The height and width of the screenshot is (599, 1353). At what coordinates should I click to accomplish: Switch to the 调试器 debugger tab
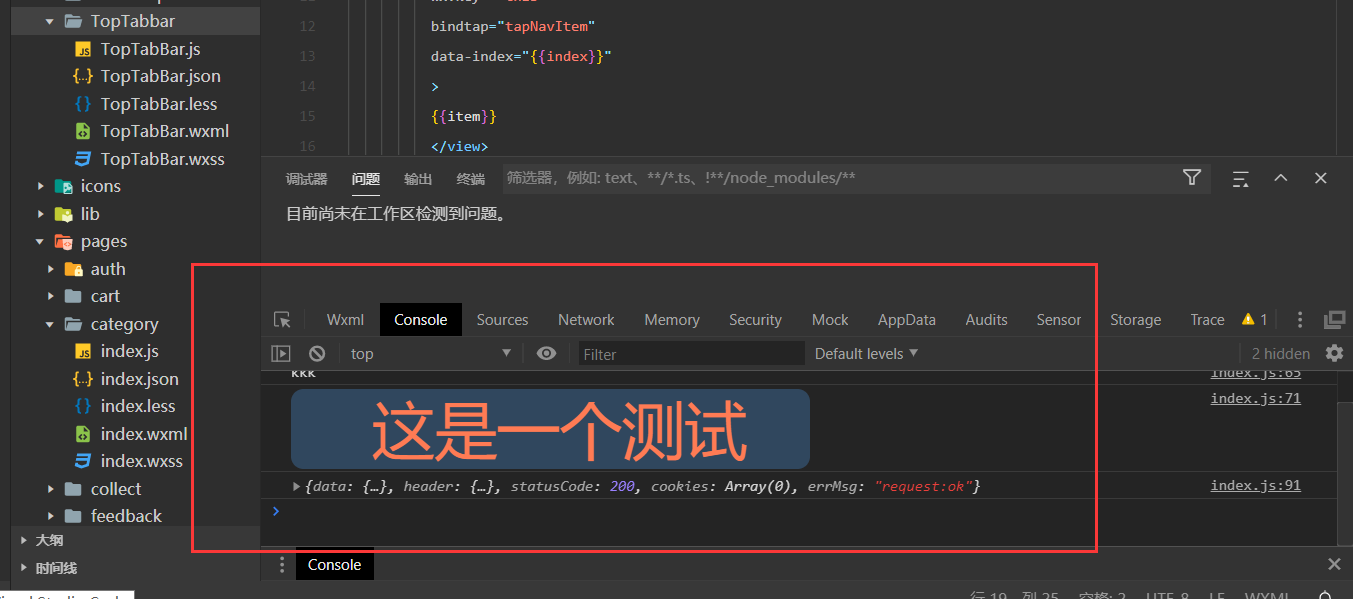(x=306, y=179)
